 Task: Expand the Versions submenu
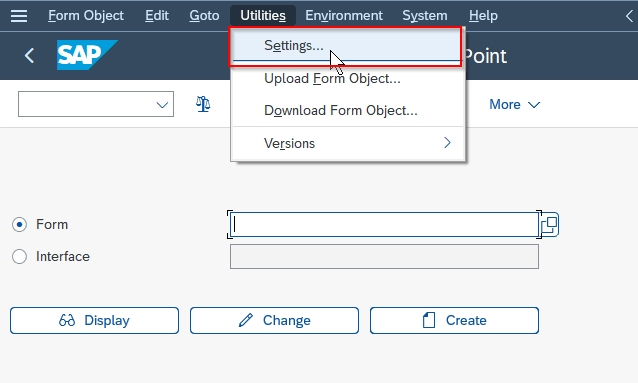click(x=348, y=143)
